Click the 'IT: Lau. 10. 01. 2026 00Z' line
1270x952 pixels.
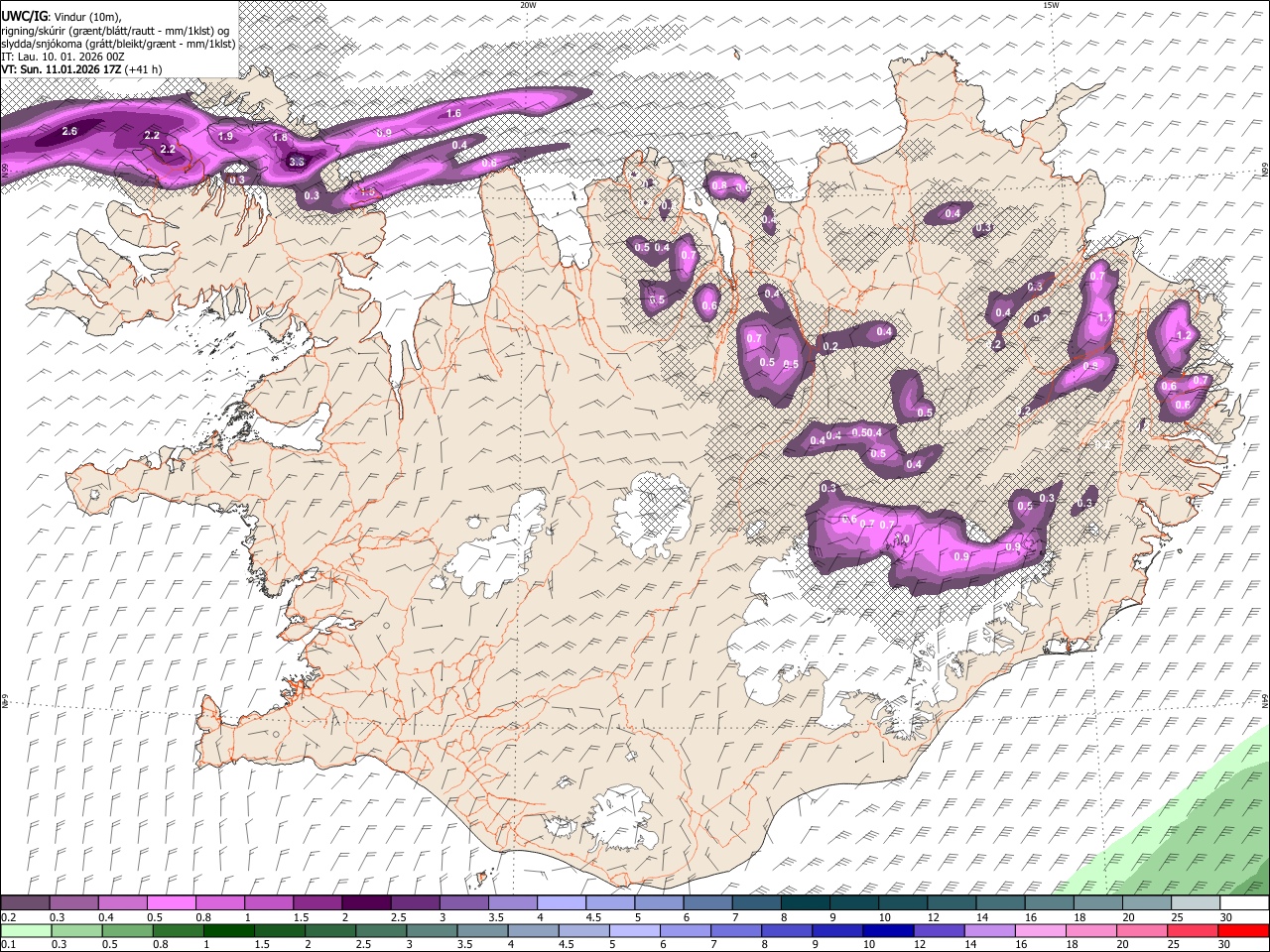[x=63, y=57]
